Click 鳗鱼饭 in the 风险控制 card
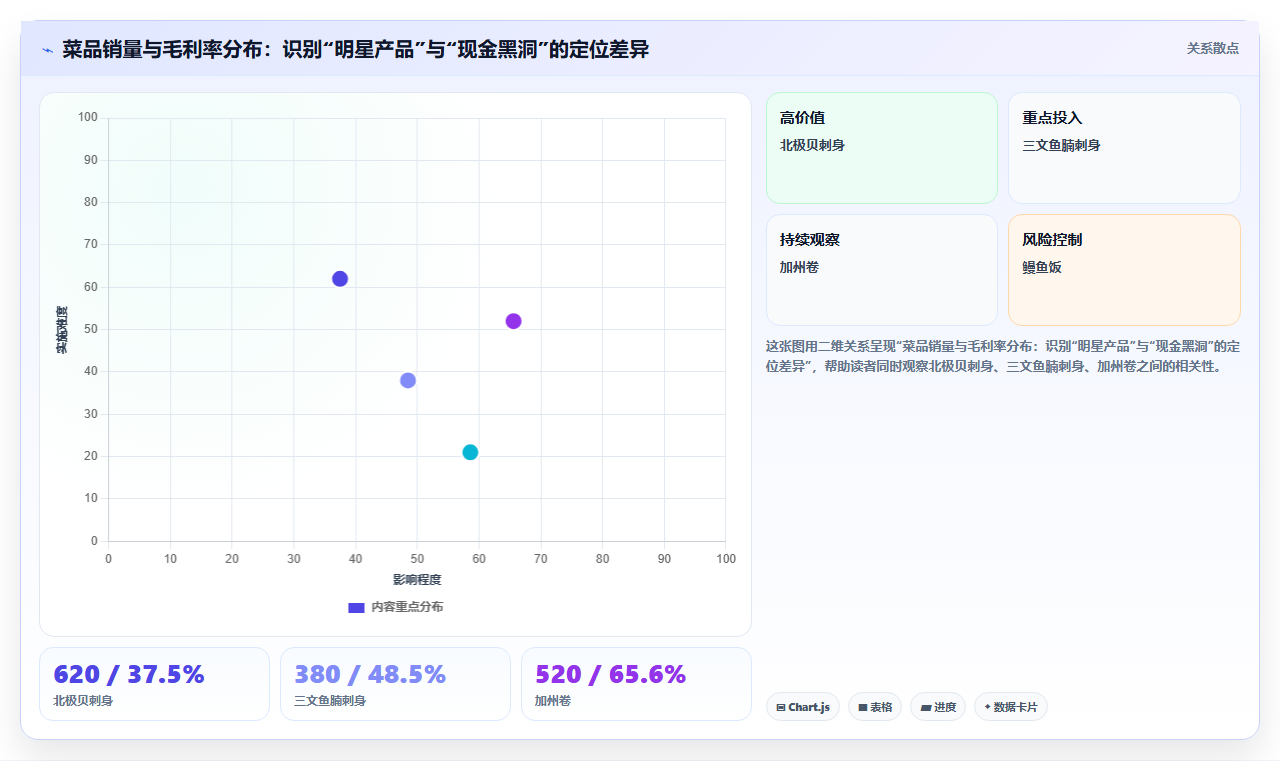The image size is (1280, 761). 1041,267
